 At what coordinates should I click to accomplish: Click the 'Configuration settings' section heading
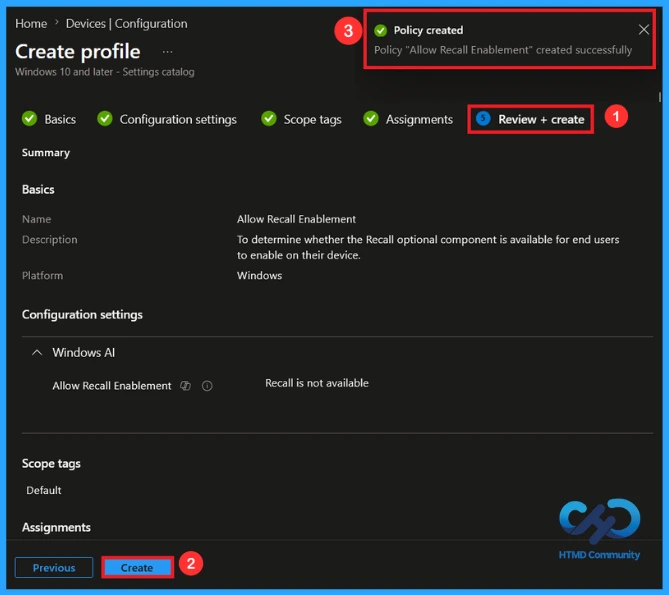(82, 315)
